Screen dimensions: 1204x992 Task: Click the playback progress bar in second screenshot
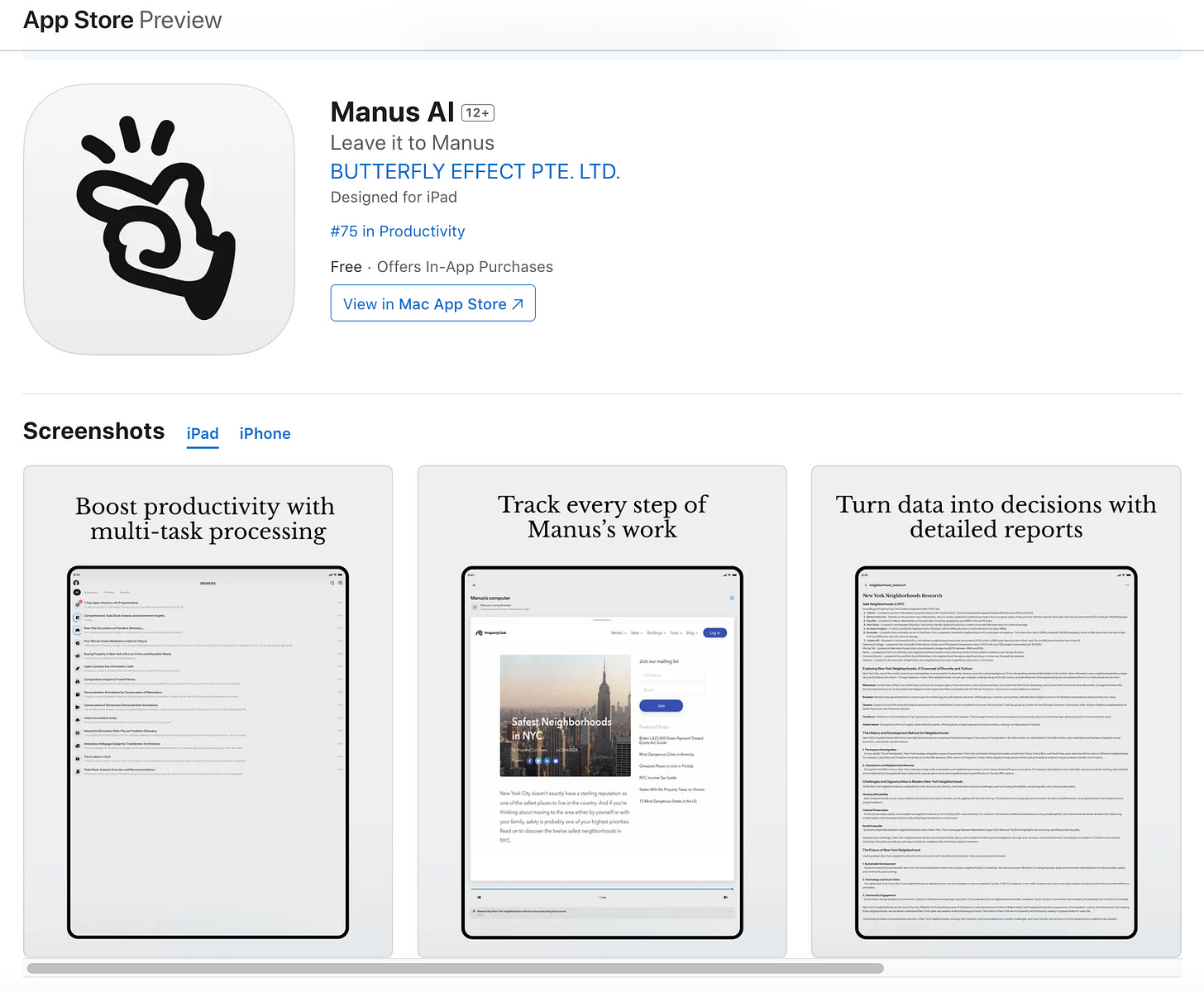click(x=602, y=889)
